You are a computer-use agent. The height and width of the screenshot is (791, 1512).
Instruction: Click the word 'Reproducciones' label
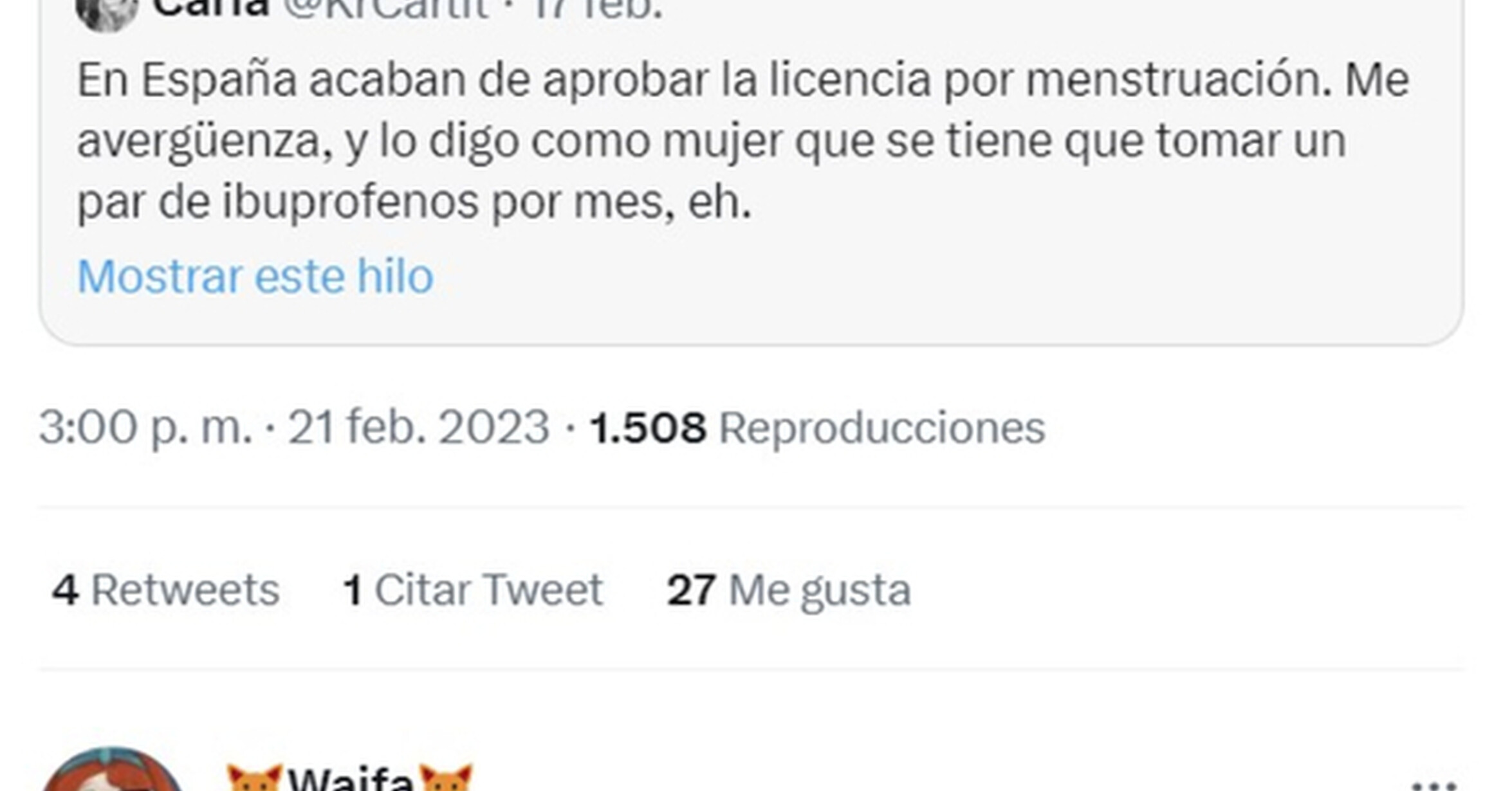point(882,428)
